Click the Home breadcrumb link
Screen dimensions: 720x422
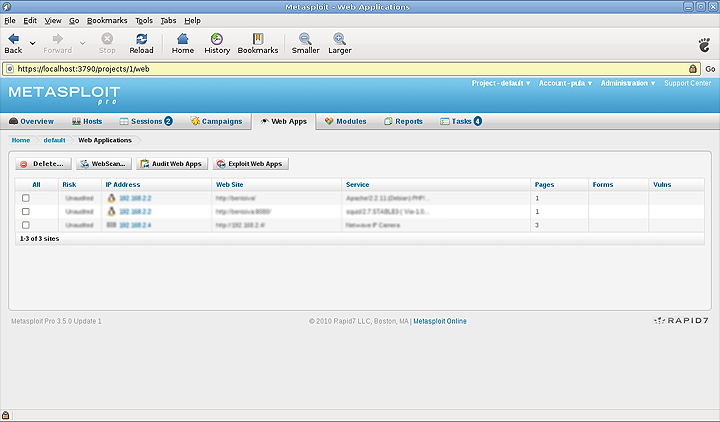click(21, 140)
